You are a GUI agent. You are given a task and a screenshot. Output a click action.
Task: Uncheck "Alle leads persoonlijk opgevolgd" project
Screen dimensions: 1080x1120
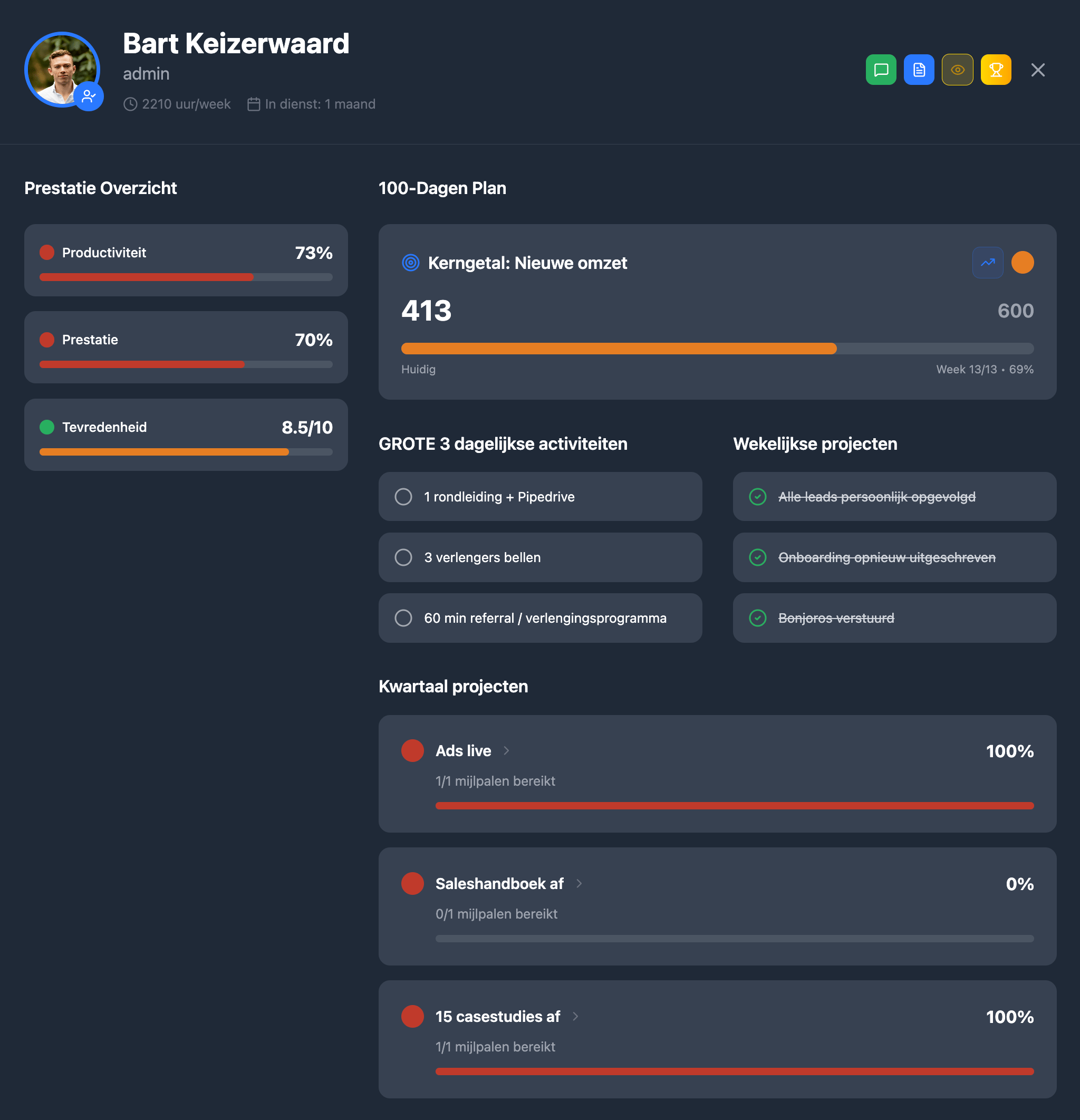point(758,497)
